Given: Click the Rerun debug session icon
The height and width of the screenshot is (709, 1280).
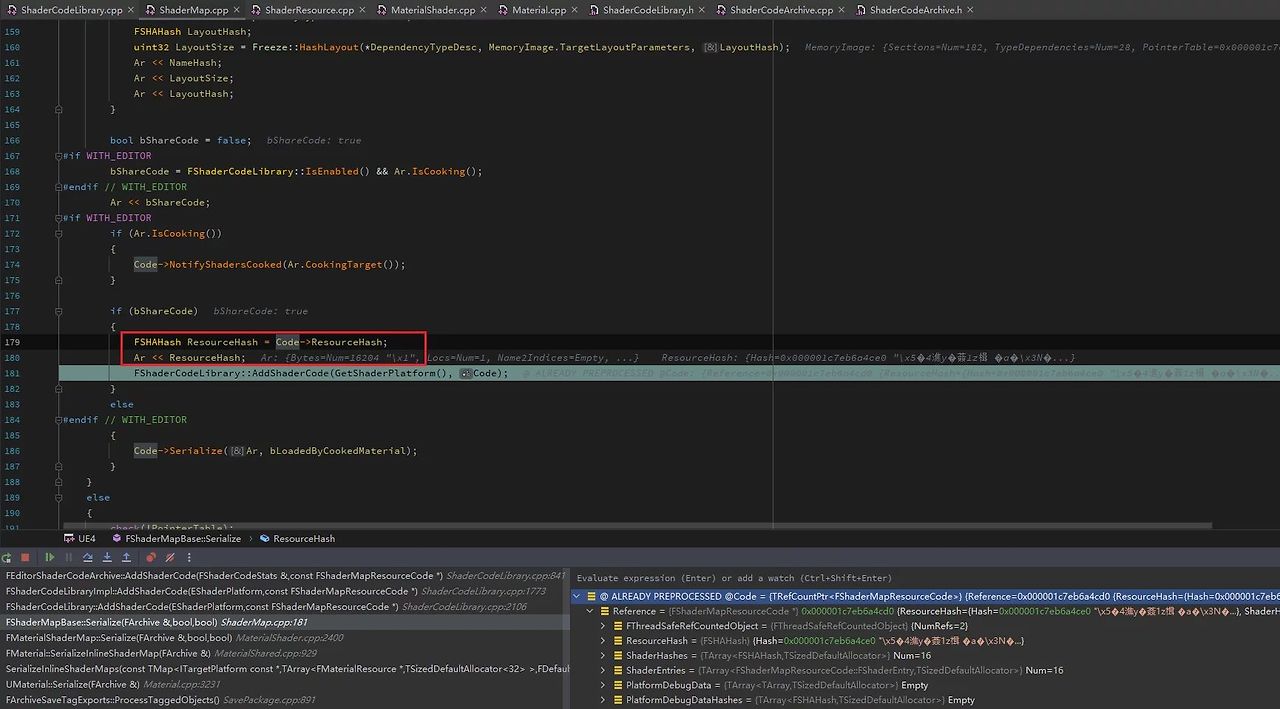Looking at the screenshot, I should coord(6,557).
